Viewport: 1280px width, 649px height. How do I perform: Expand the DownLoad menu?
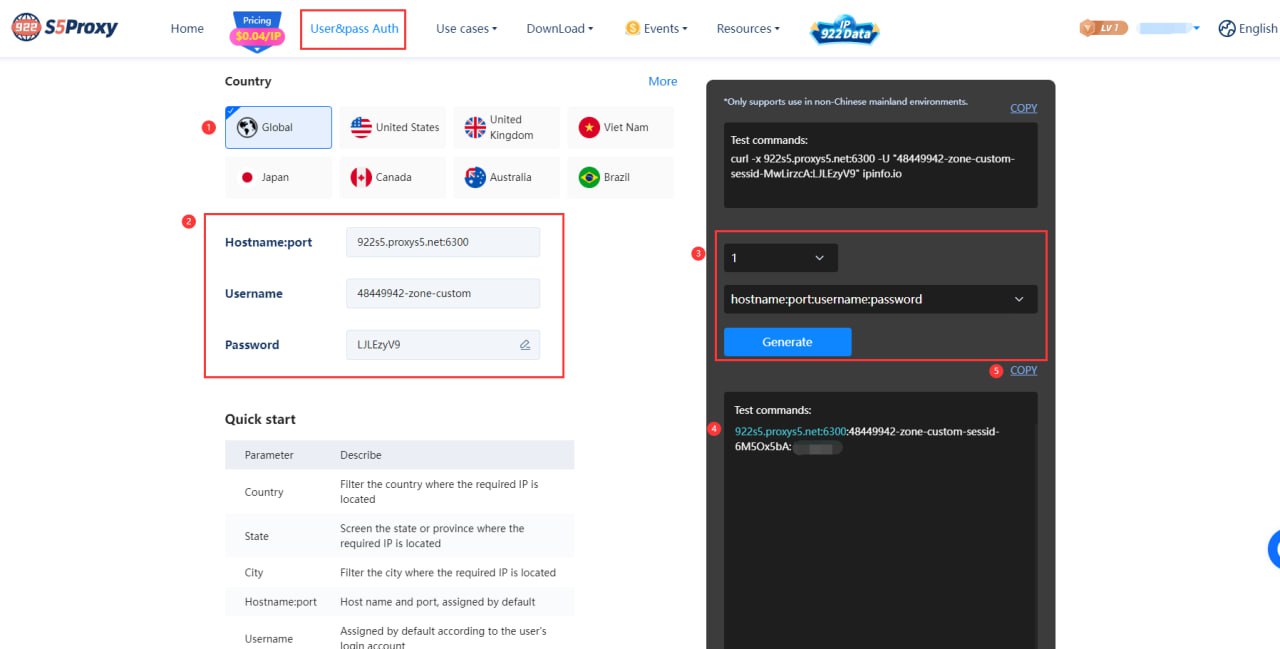(560, 28)
